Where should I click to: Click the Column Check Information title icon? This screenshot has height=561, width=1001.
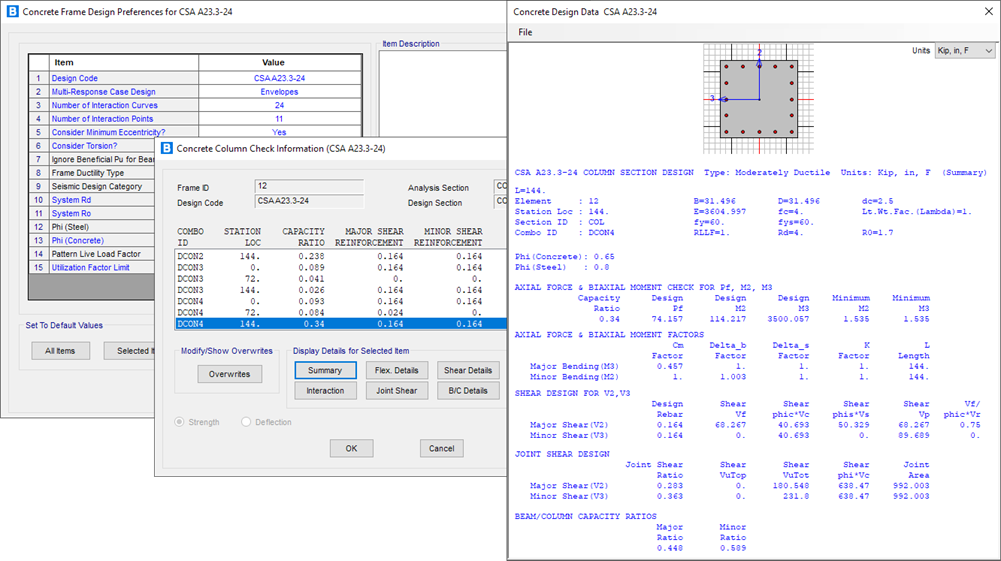point(166,148)
